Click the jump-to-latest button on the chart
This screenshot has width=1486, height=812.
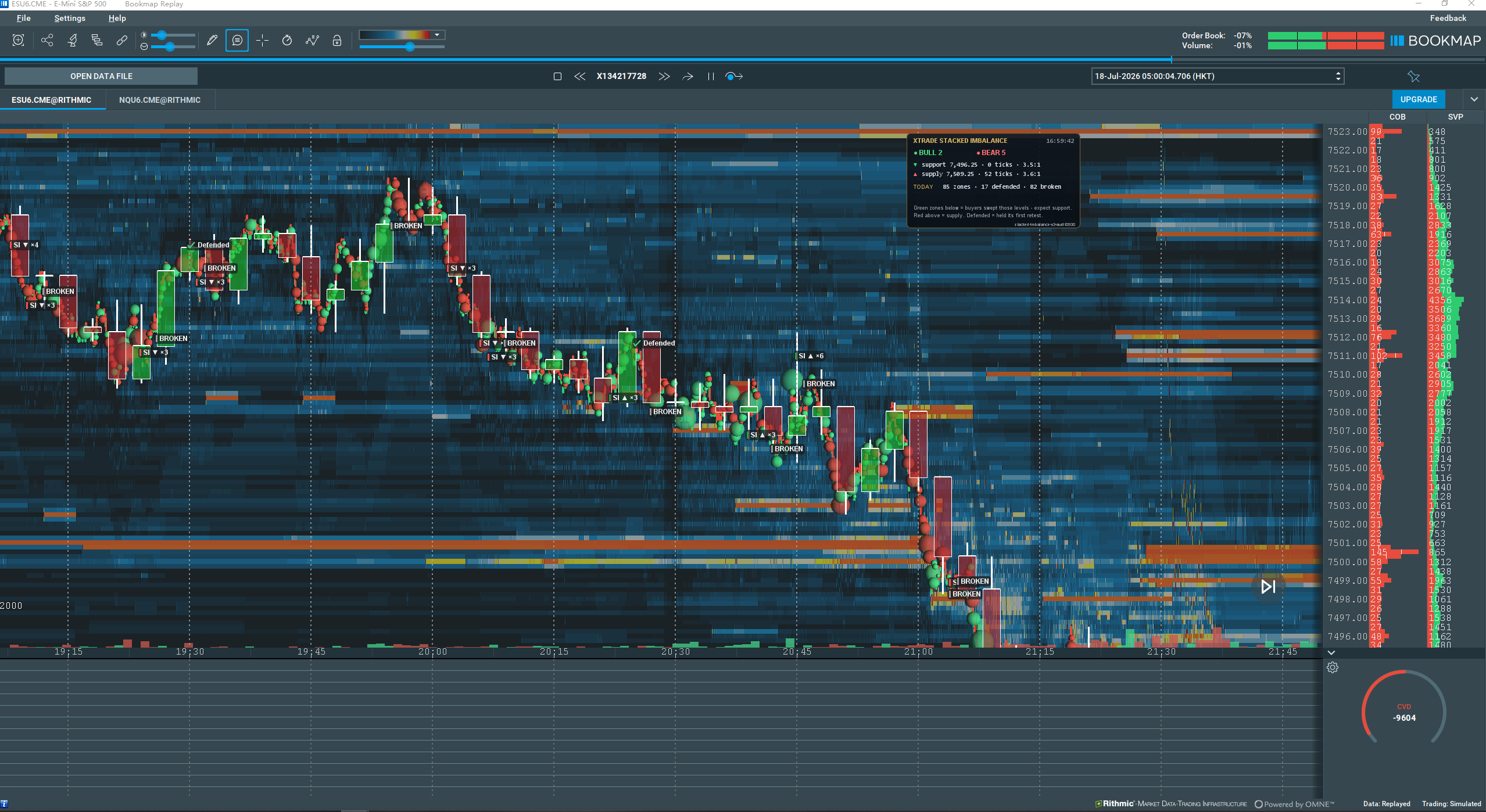click(1268, 587)
